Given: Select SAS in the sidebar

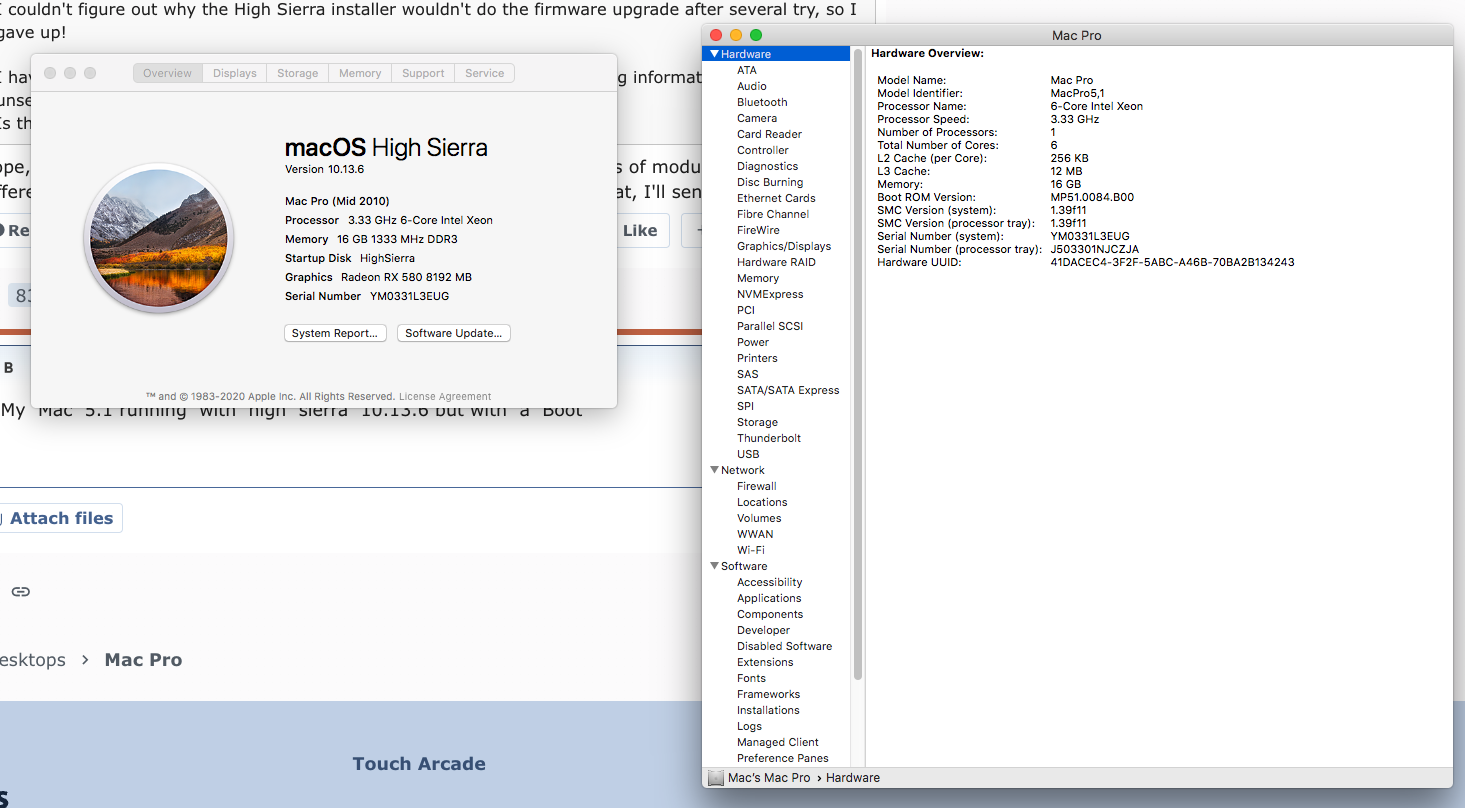Looking at the screenshot, I should (748, 374).
